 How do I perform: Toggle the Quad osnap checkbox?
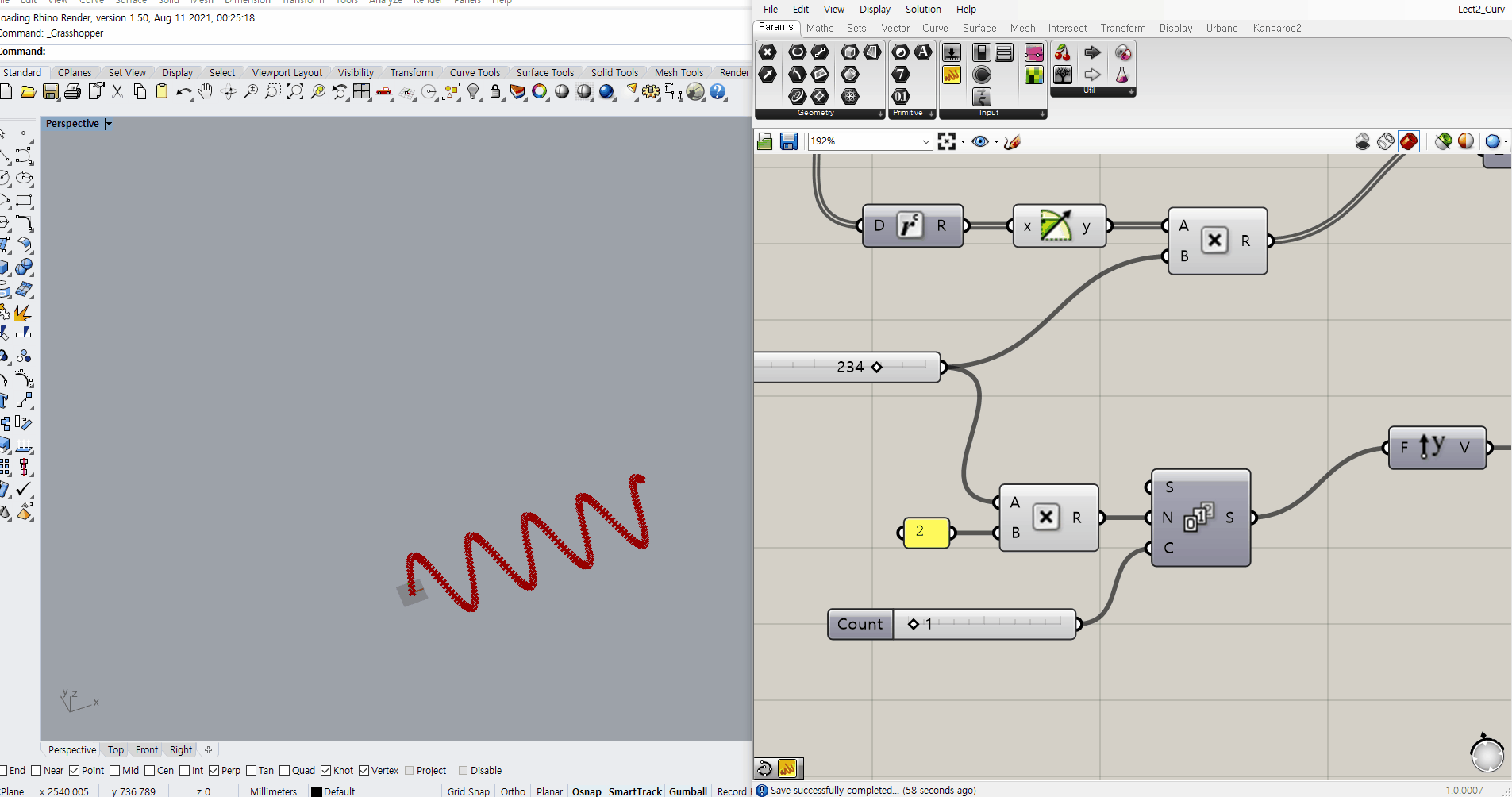(284, 770)
